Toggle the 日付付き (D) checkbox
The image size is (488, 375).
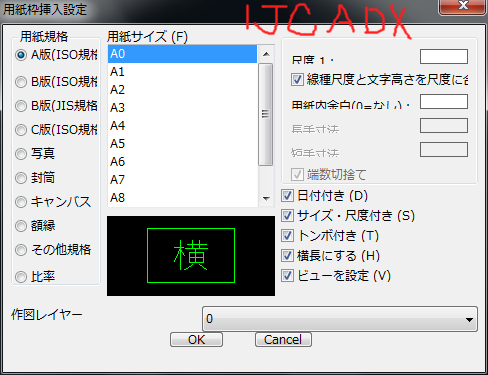tap(287, 196)
